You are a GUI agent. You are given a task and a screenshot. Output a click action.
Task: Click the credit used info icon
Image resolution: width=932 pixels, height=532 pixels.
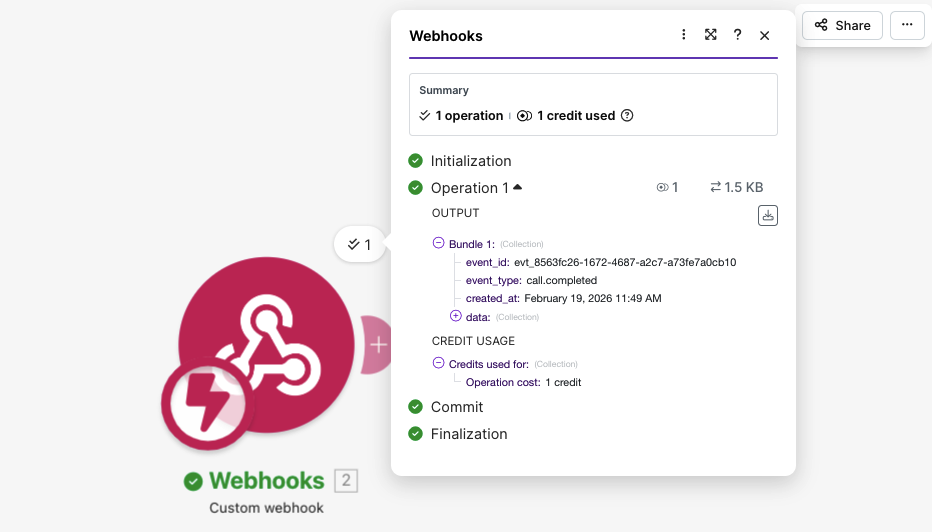[627, 116]
